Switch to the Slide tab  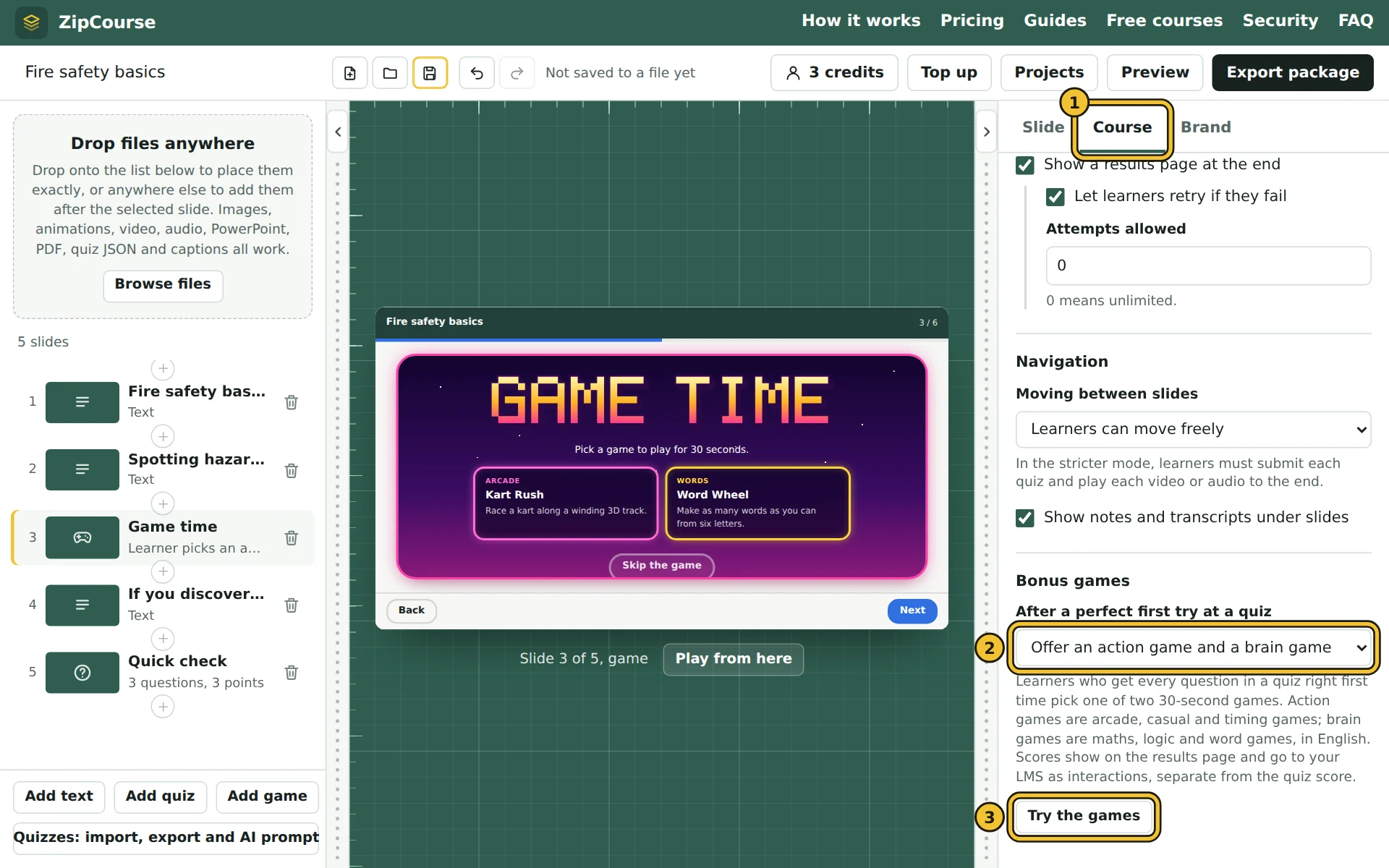[1043, 127]
